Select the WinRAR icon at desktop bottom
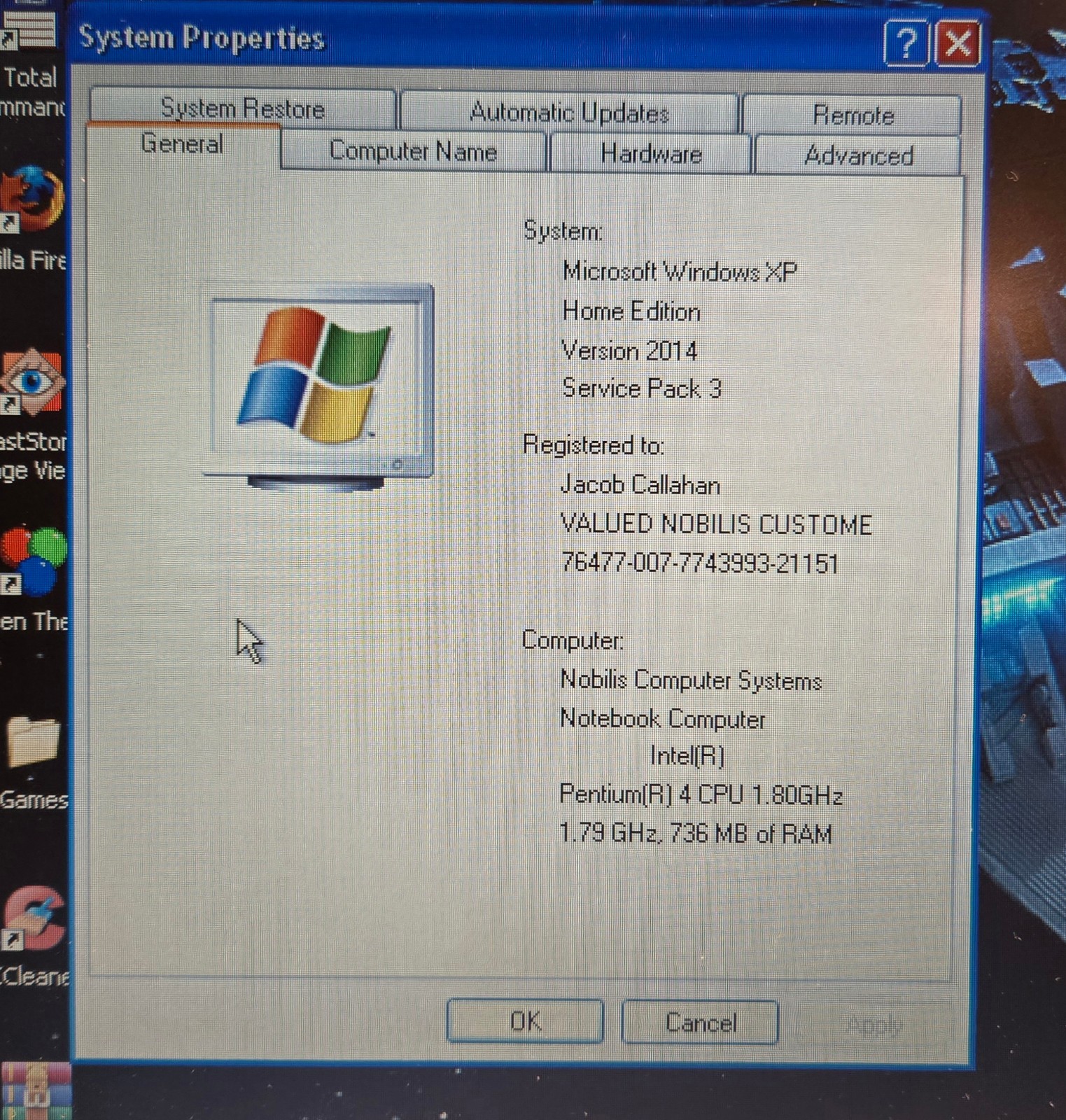The image size is (1066, 1120). pos(35,1091)
